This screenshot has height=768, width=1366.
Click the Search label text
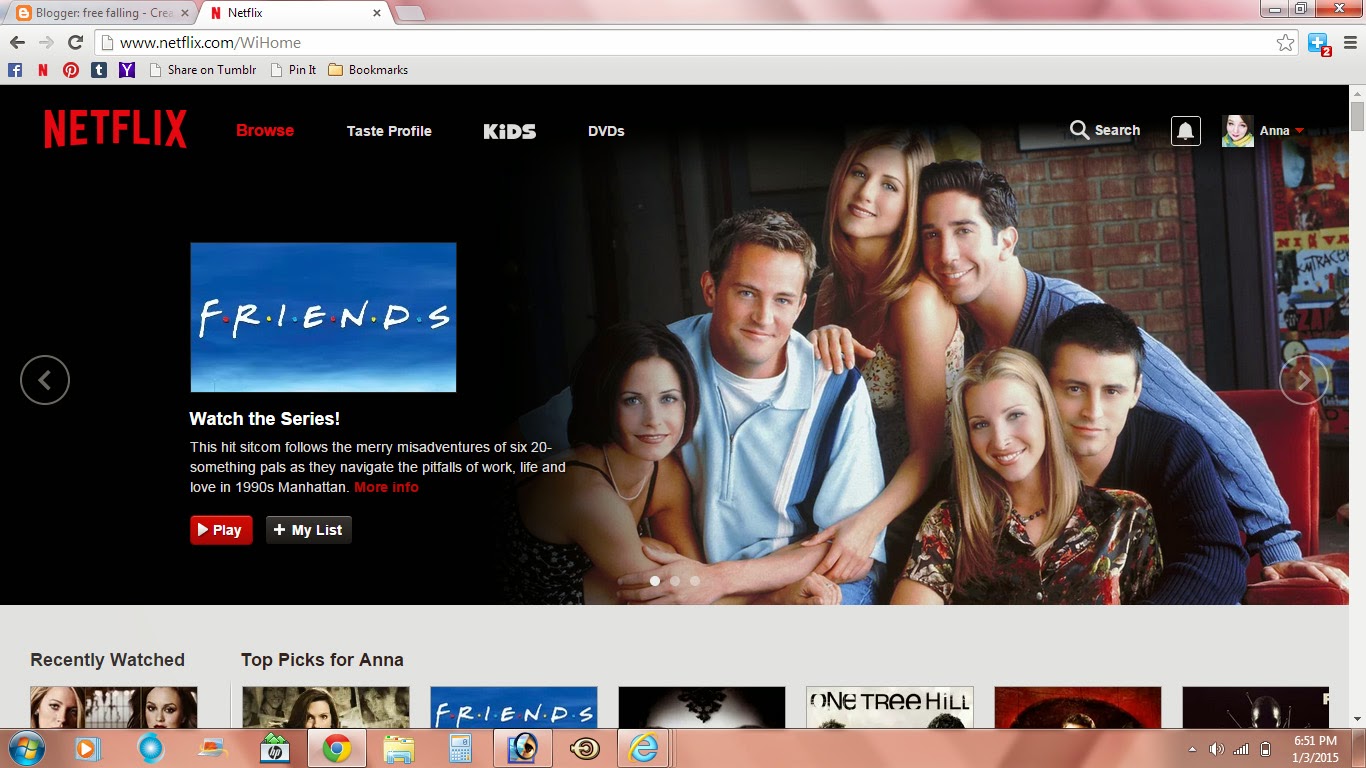[x=1117, y=130]
